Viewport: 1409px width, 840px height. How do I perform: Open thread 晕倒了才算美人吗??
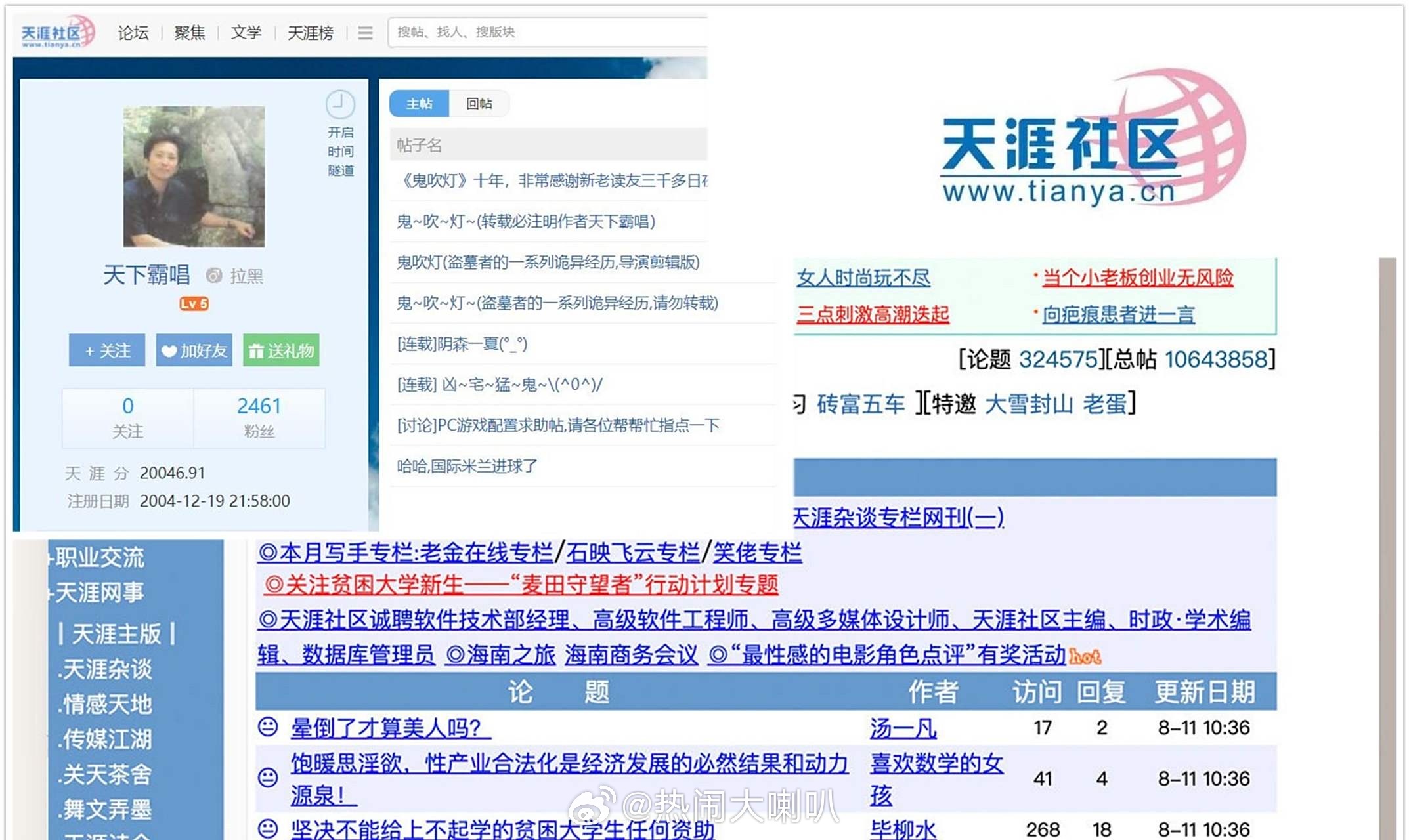[x=391, y=728]
